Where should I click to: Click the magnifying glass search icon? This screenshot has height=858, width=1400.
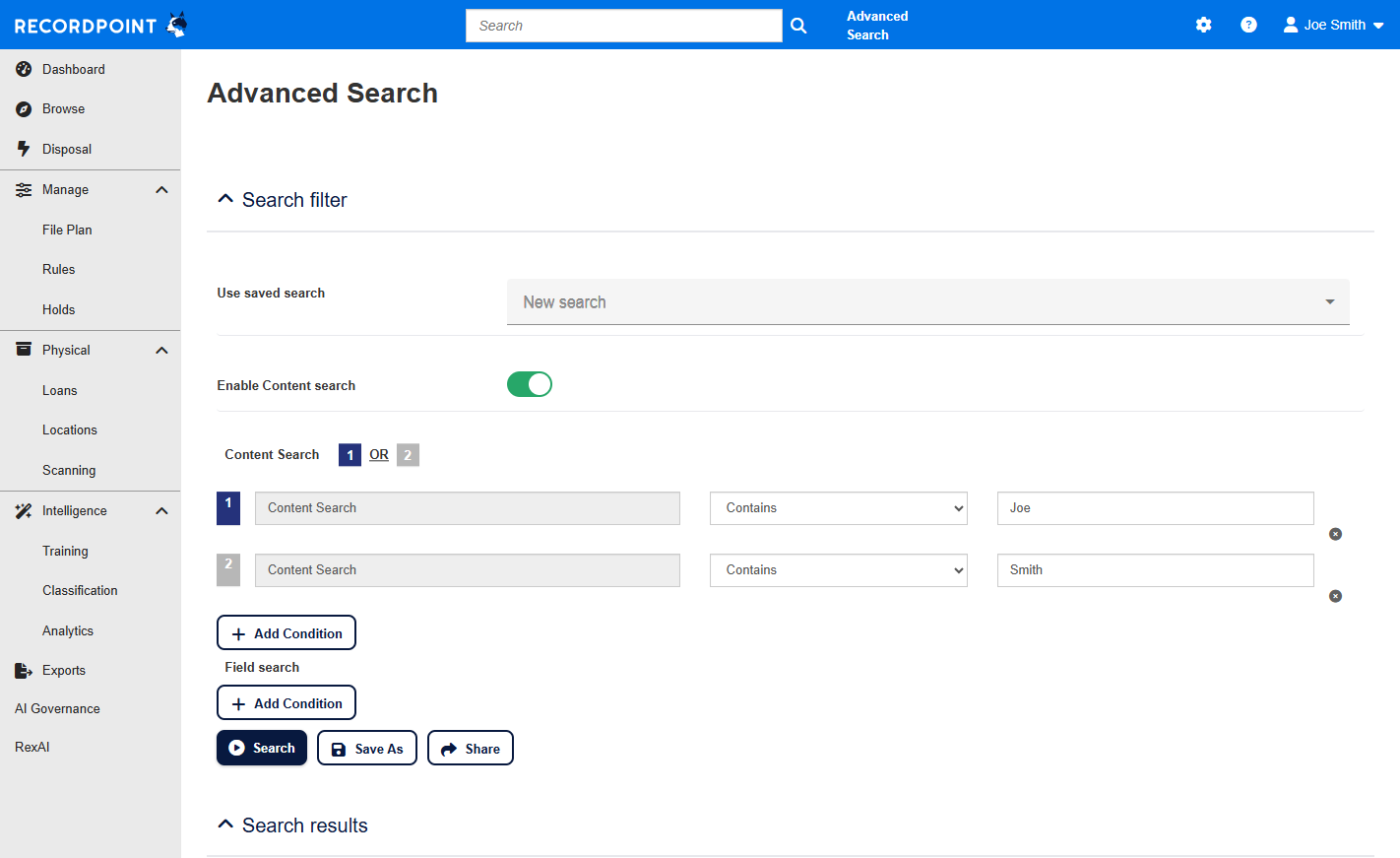798,26
